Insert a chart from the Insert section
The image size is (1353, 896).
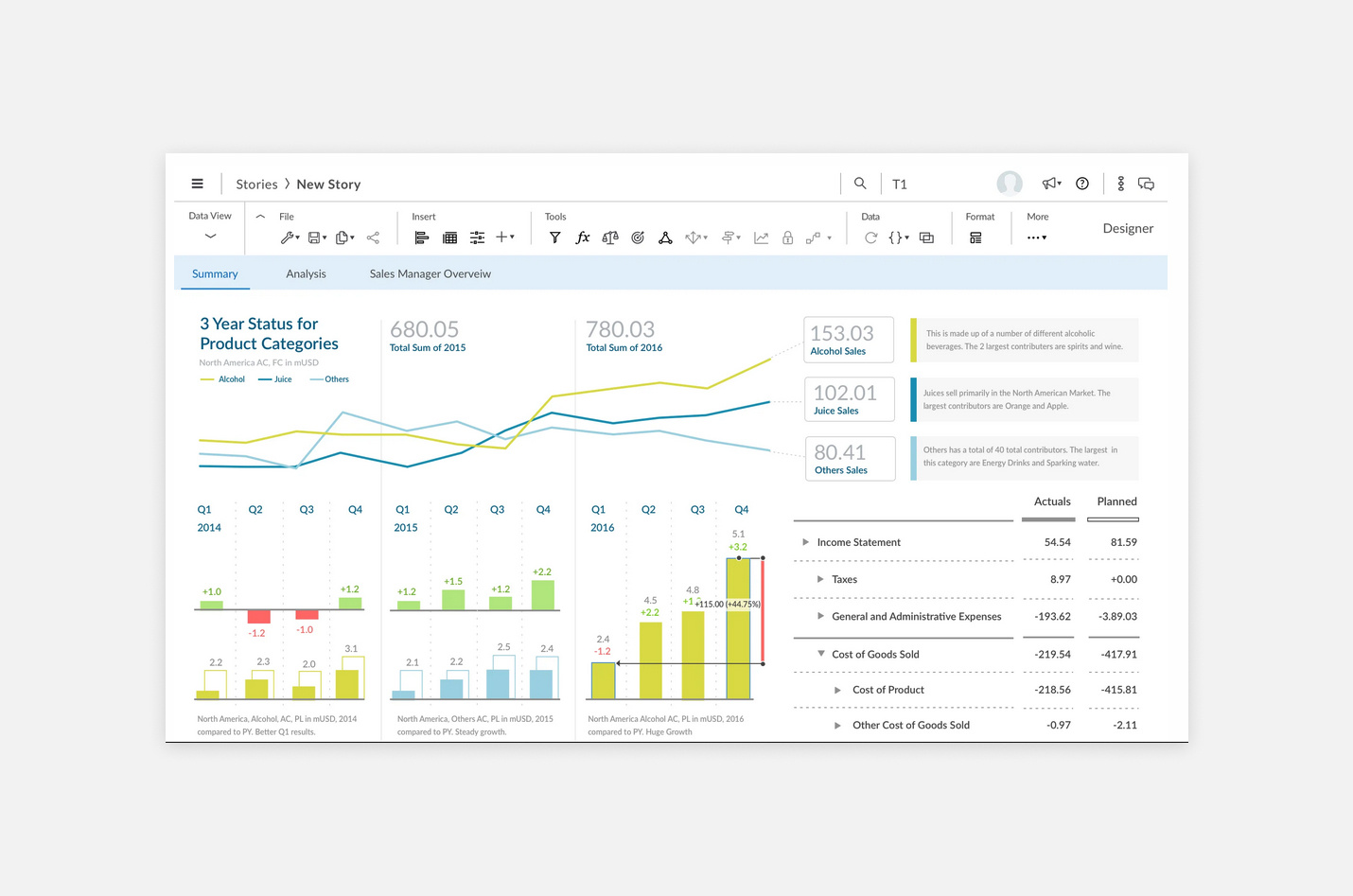[x=422, y=237]
